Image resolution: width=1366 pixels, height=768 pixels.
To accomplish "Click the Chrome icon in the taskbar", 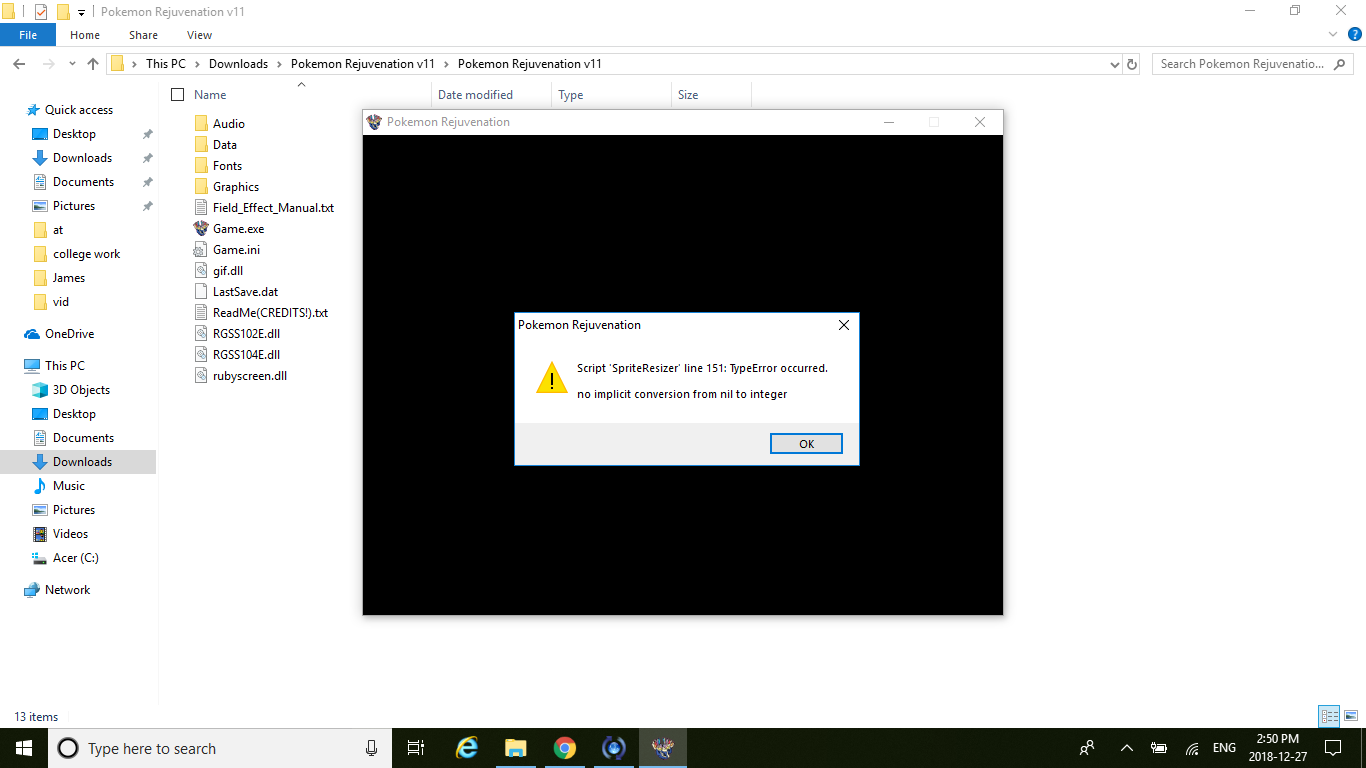I will point(565,748).
